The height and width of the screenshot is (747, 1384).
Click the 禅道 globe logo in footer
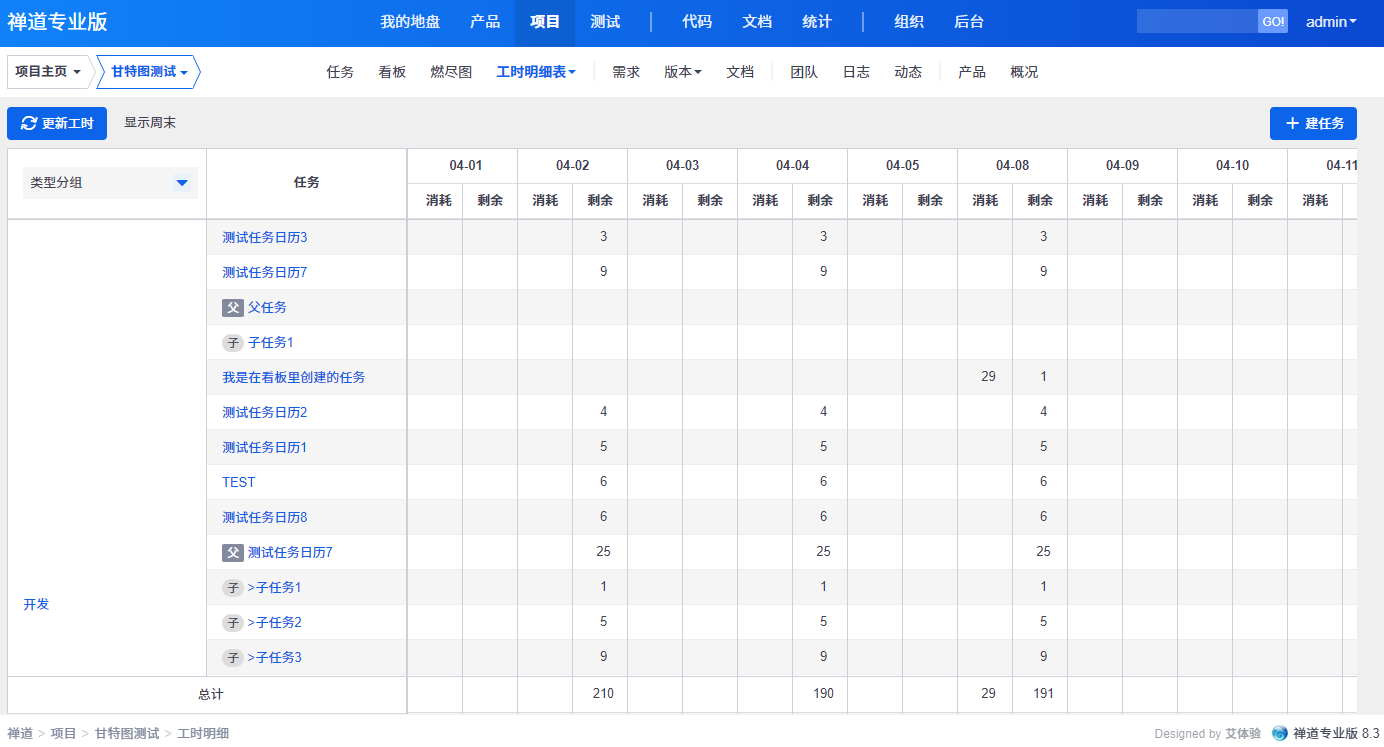[x=1280, y=733]
